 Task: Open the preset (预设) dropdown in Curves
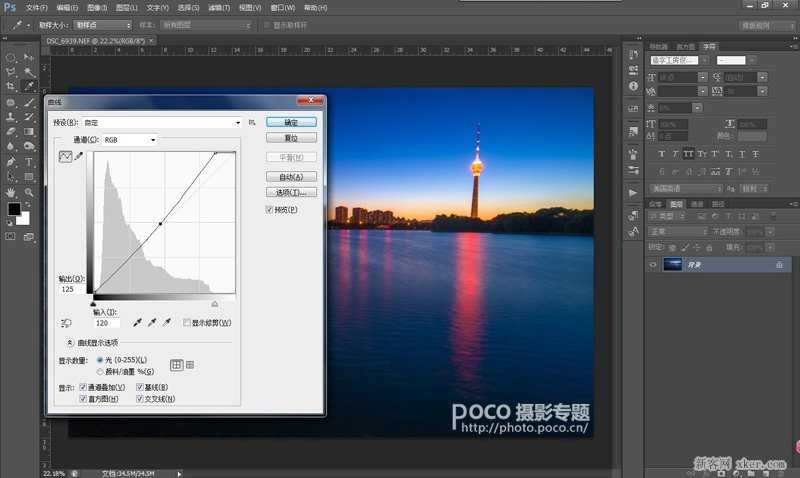[162, 123]
